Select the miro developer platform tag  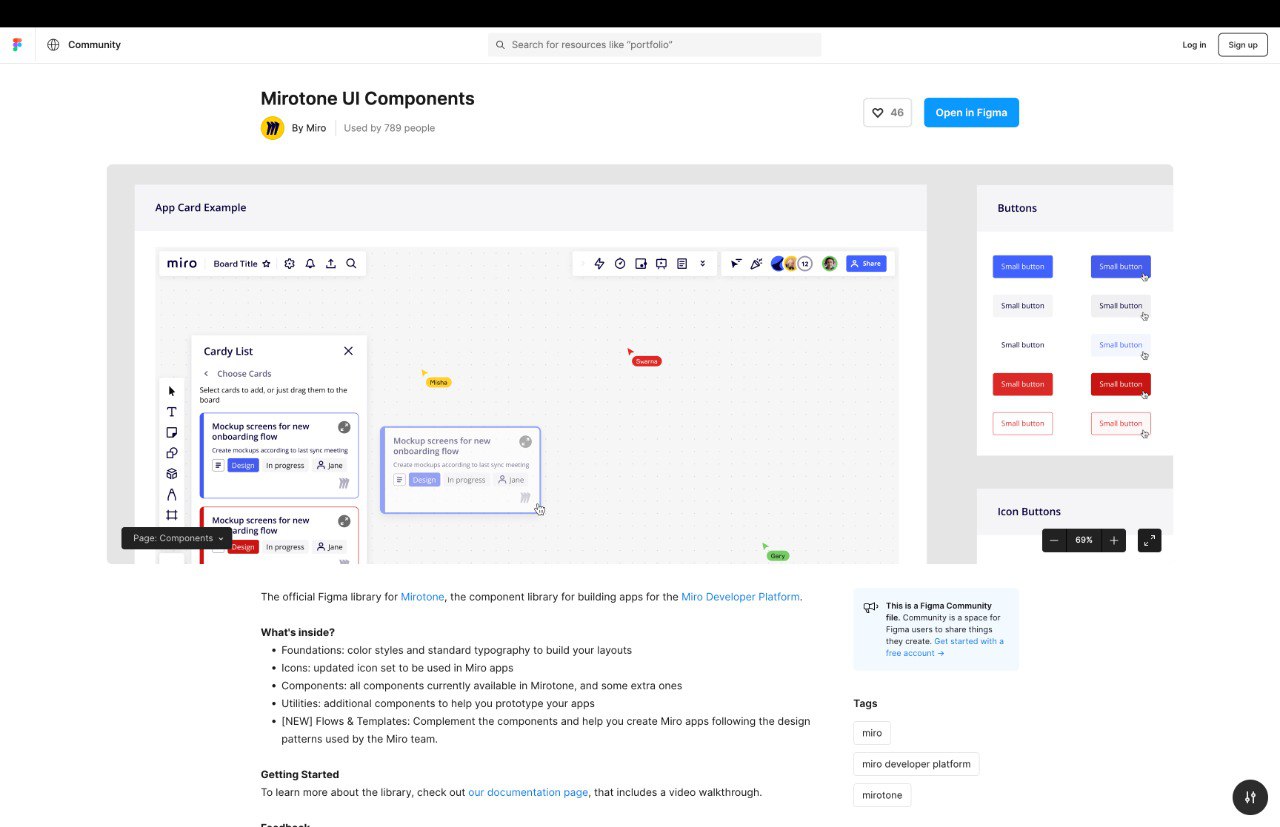pos(916,764)
